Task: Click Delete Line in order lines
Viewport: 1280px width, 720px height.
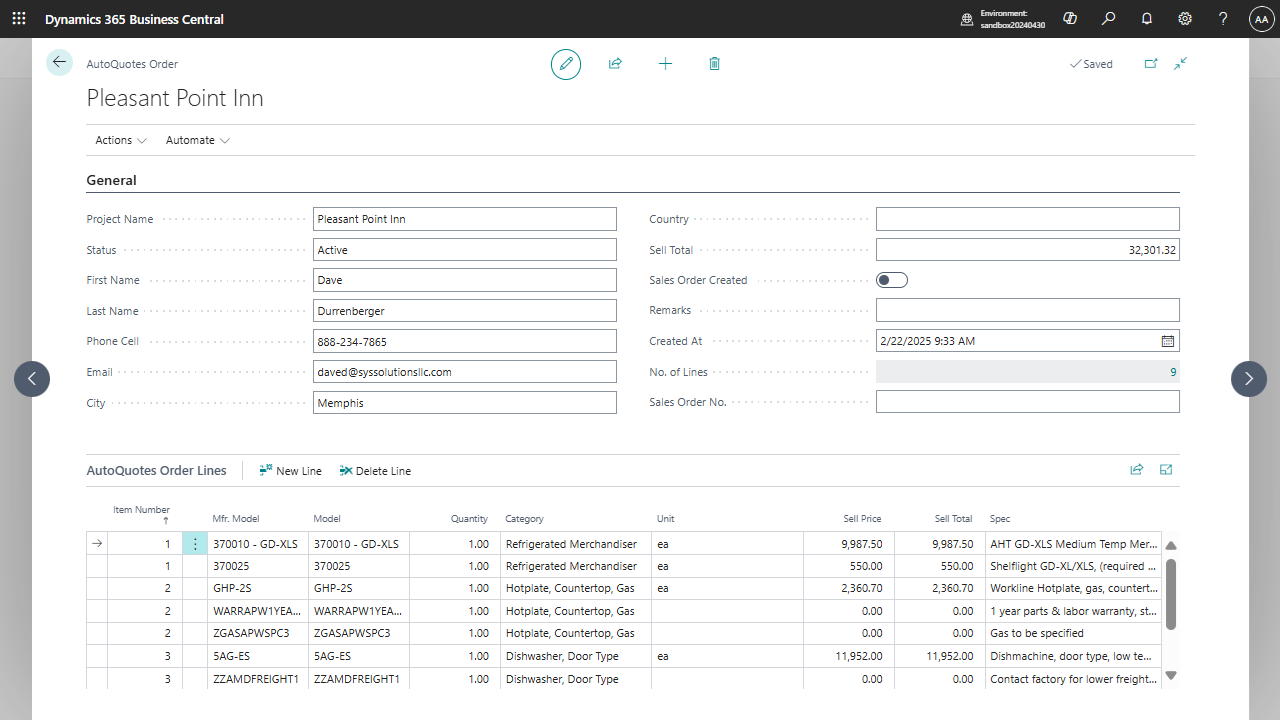Action: pyautogui.click(x=375, y=471)
